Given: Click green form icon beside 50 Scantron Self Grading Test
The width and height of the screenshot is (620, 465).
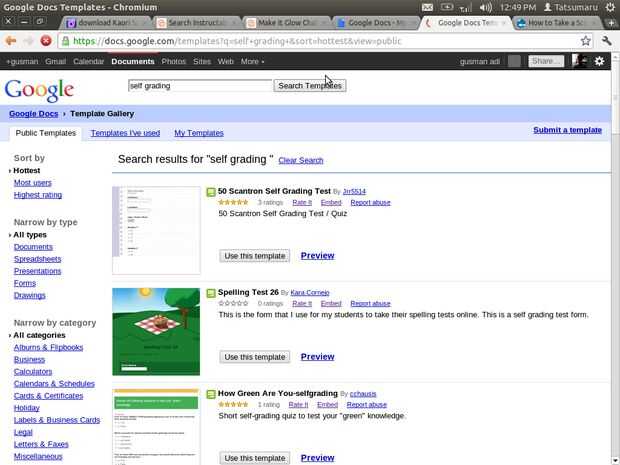Looking at the screenshot, I should [x=211, y=192].
